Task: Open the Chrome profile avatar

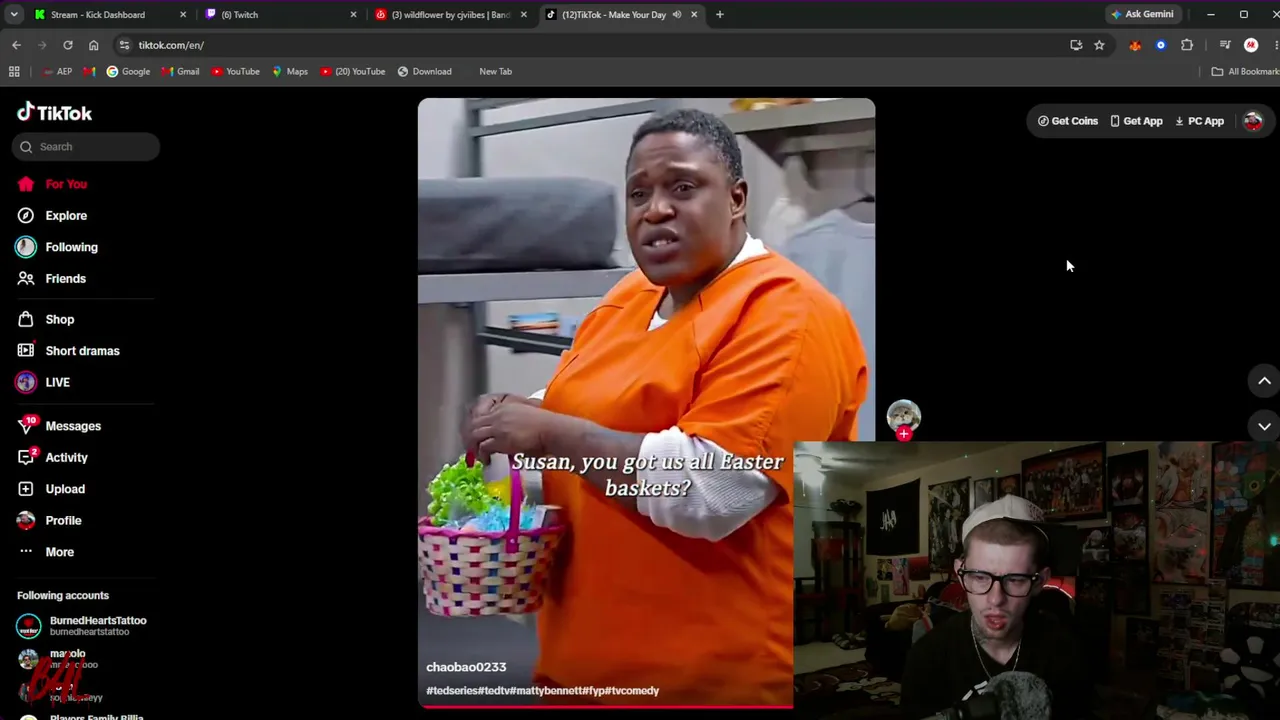Action: [x=1251, y=45]
